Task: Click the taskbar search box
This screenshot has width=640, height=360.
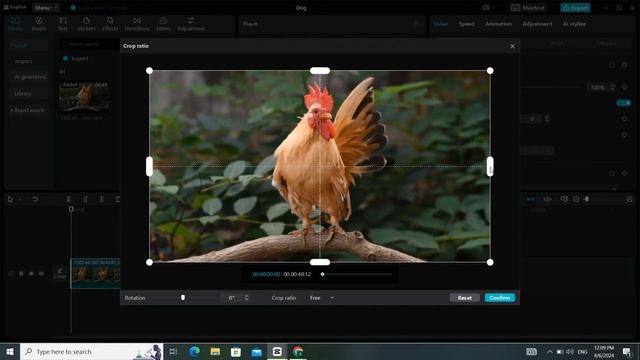Action: (91, 351)
